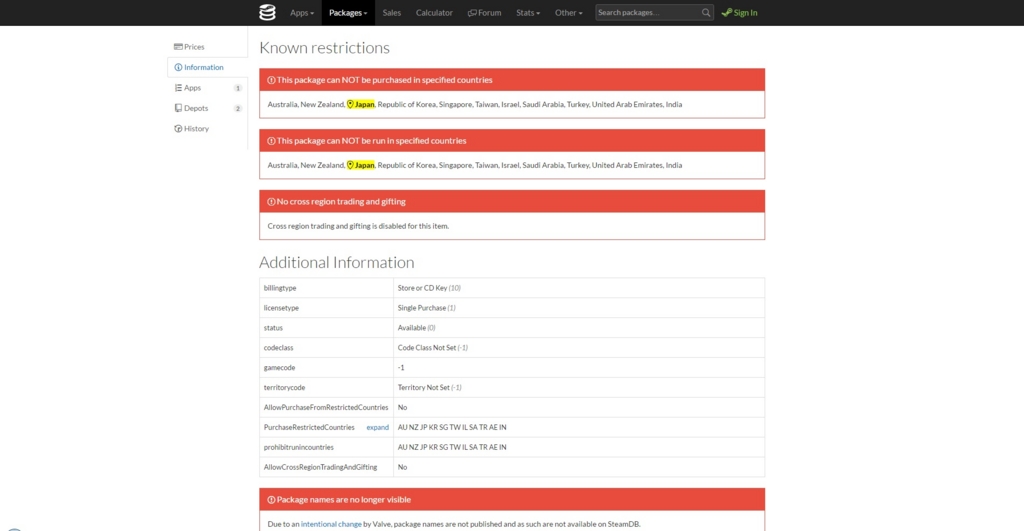This screenshot has height=531, width=1024.
Task: Select the AllowPurchaseFromRestrictedCountries label
Action: [326, 408]
